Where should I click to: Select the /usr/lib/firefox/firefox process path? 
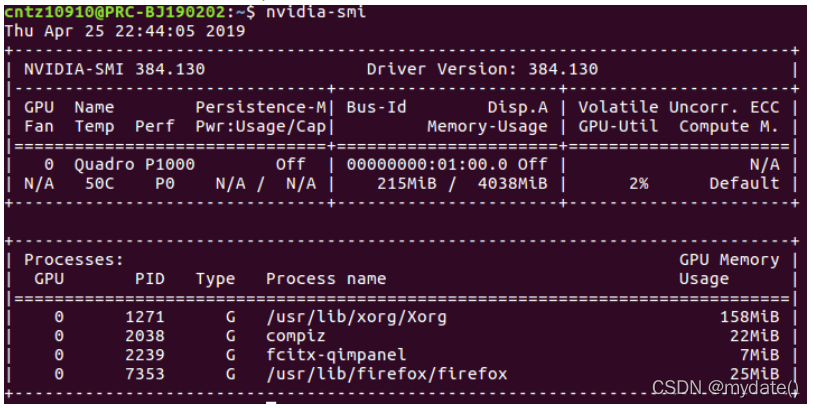pos(387,374)
